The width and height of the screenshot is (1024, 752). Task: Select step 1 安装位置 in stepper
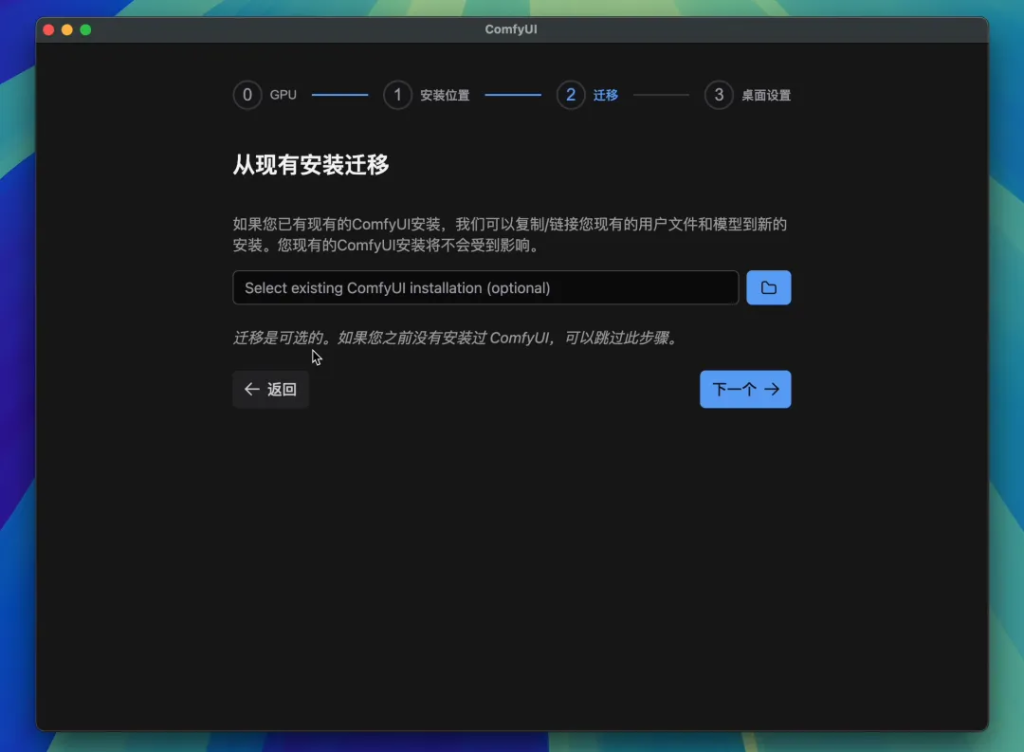pos(426,95)
